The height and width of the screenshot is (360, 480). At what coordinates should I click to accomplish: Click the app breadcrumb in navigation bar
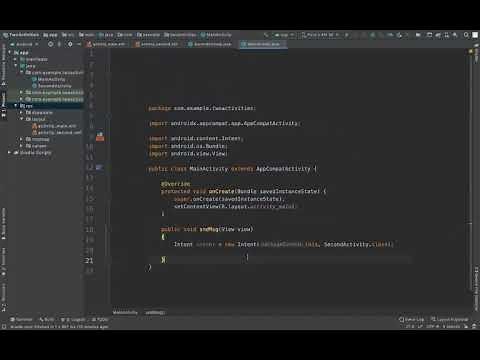coord(51,35)
